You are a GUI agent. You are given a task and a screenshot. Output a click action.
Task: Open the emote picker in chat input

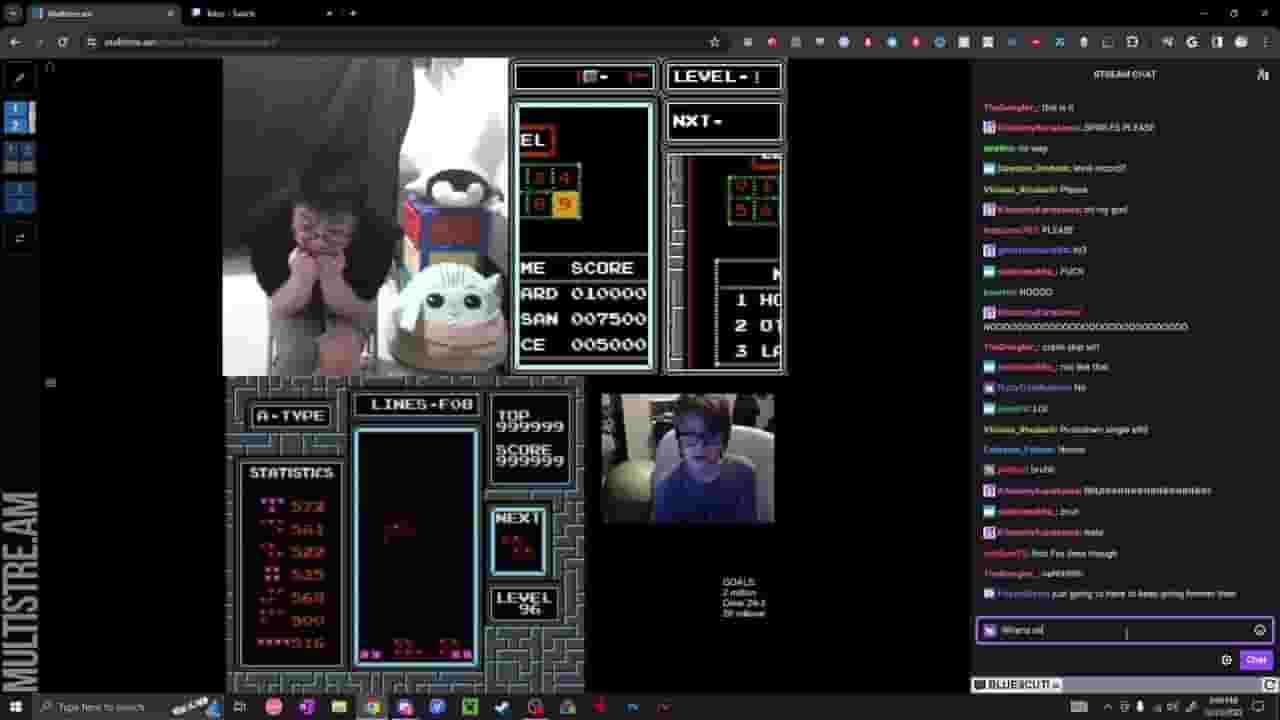click(1259, 630)
